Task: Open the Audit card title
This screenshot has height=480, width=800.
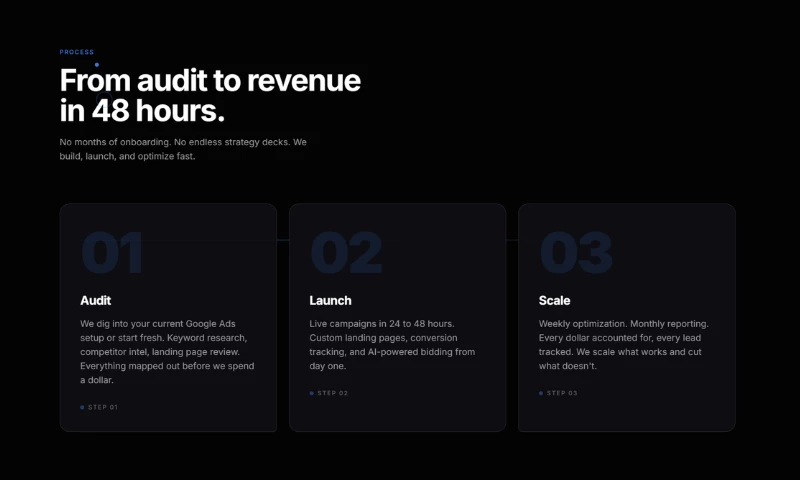Action: pyautogui.click(x=96, y=300)
